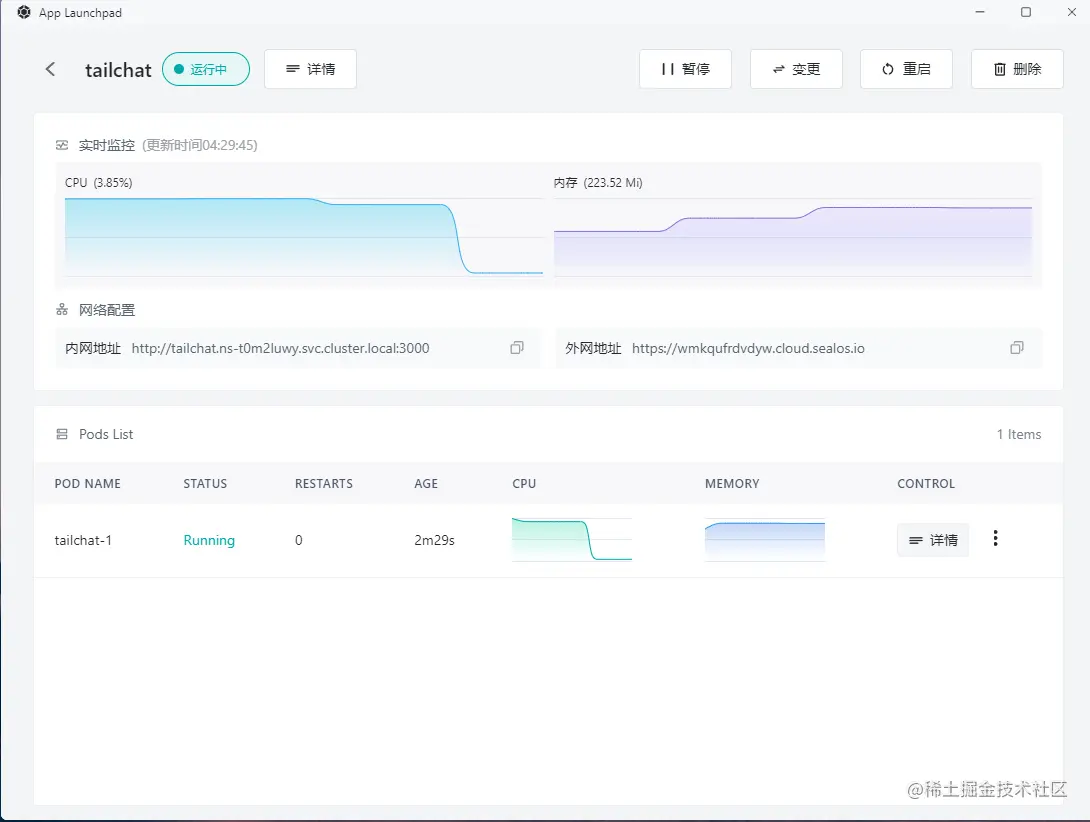Copy the 内网地址 internal address
The width and height of the screenshot is (1090, 822).
[x=516, y=348]
